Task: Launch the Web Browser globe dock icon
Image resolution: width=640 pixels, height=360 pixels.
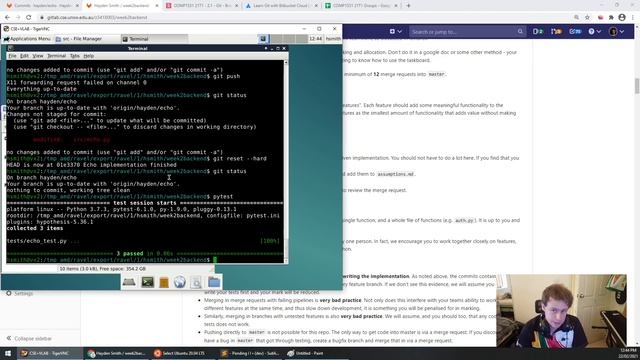Action: [x=180, y=282]
